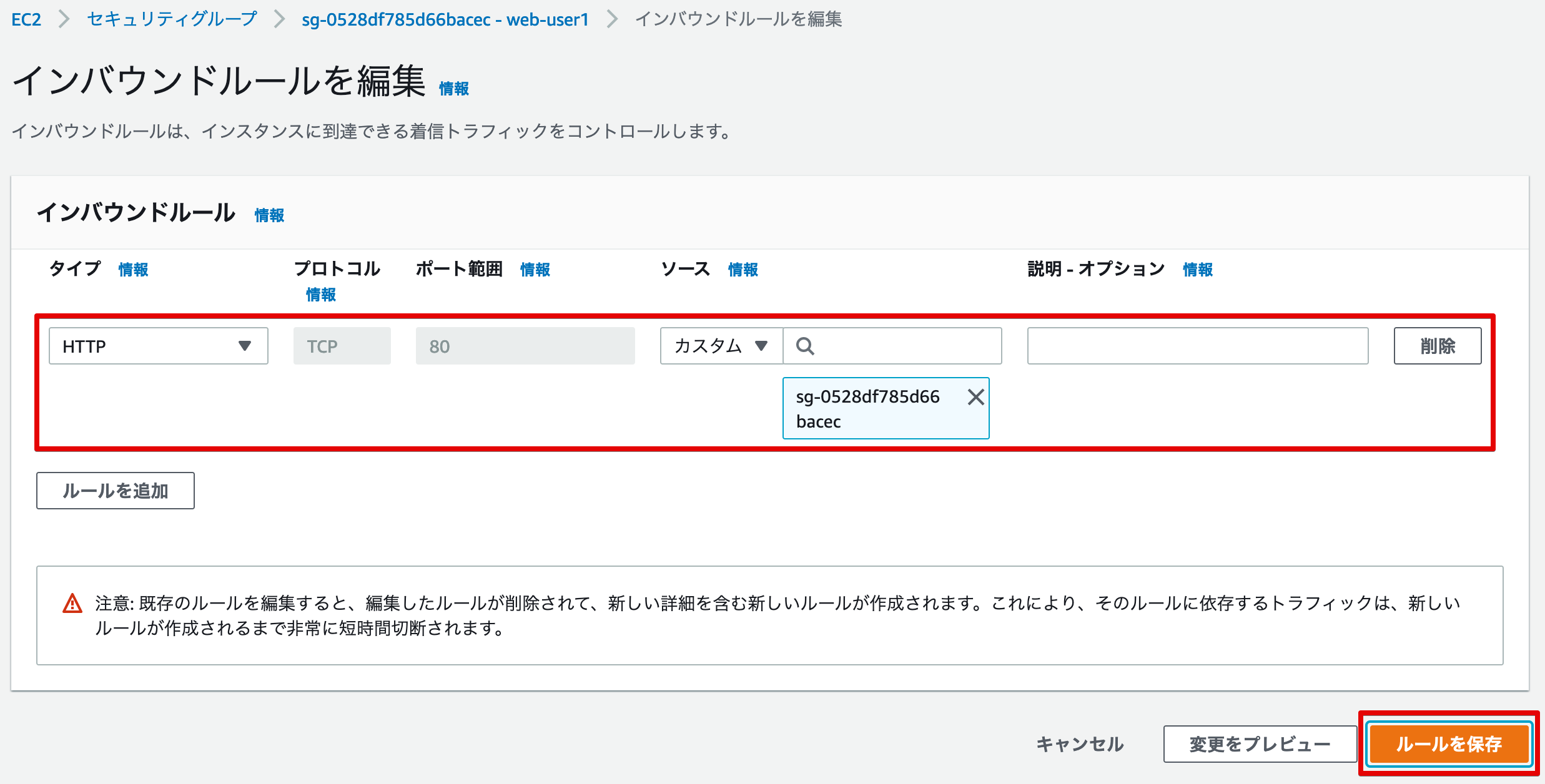Click the sg-0528df785d66 bacec tag text
The height and width of the screenshot is (784, 1545).
pos(867,409)
